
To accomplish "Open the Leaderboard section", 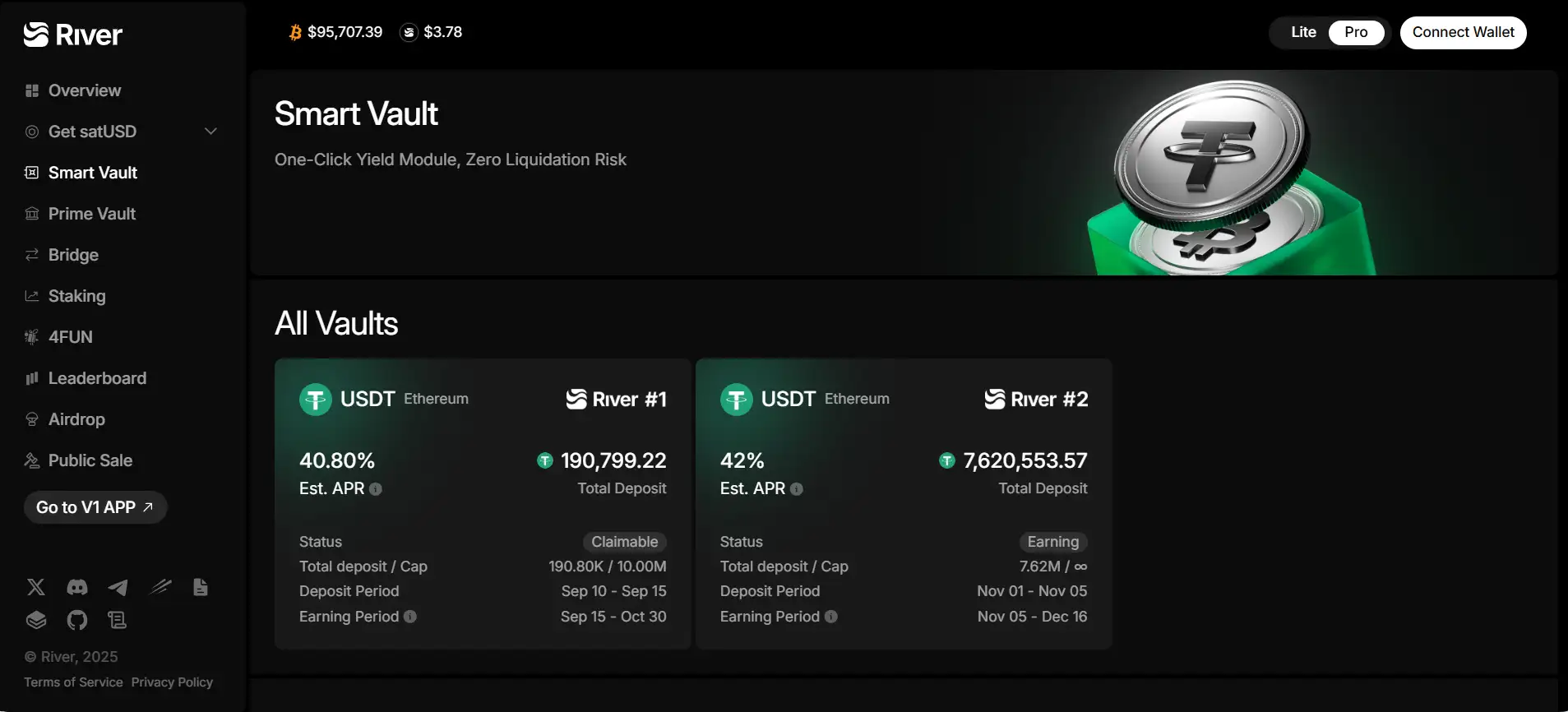I will click(97, 378).
